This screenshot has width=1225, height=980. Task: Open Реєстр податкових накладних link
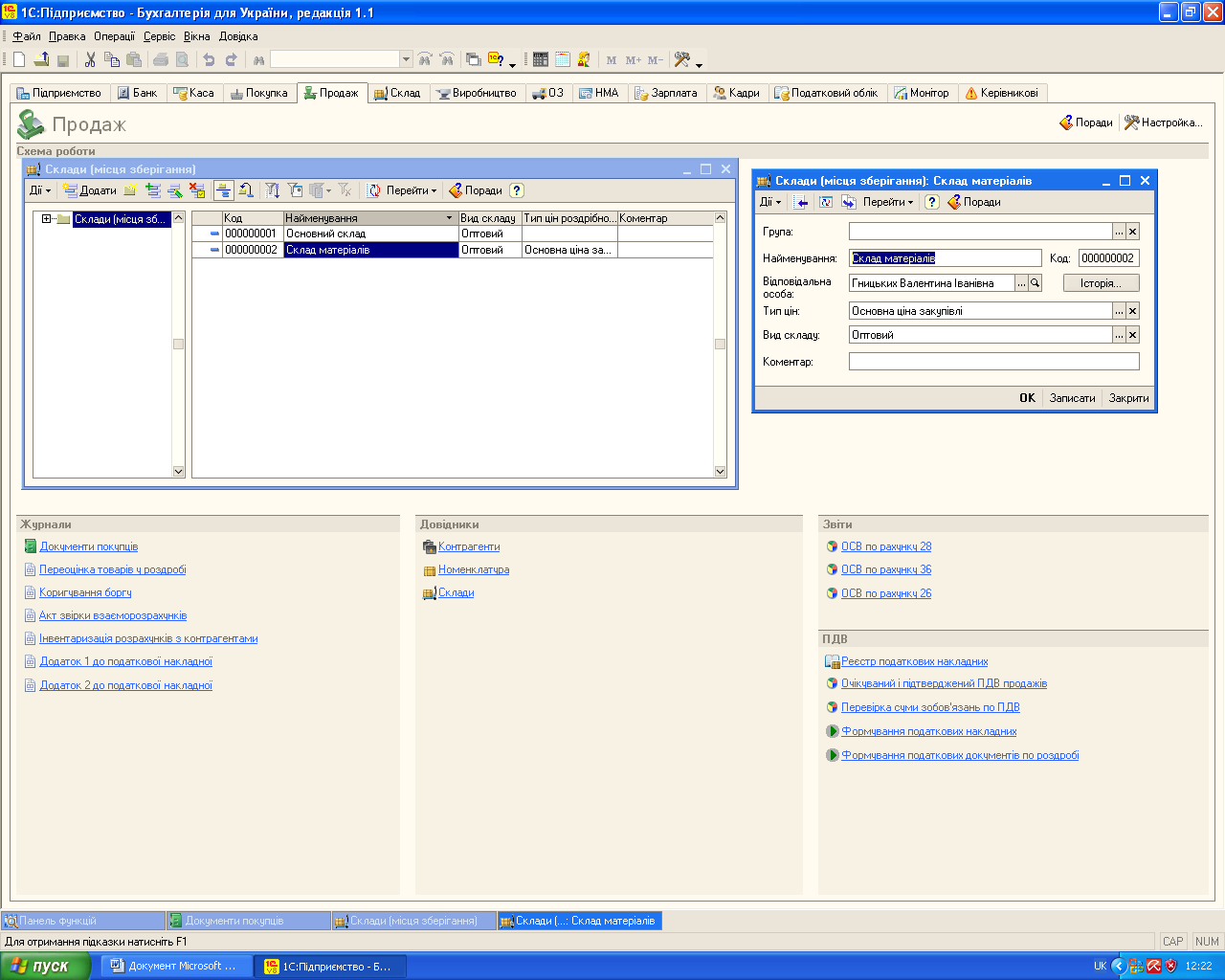[914, 661]
